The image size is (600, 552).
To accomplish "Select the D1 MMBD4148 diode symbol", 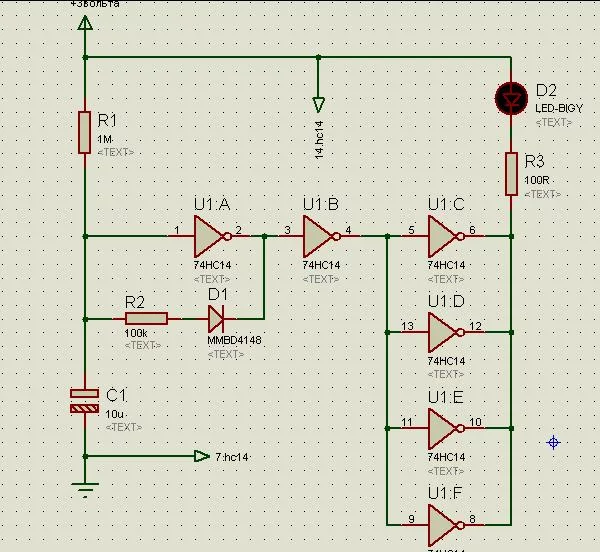I will pos(216,319).
